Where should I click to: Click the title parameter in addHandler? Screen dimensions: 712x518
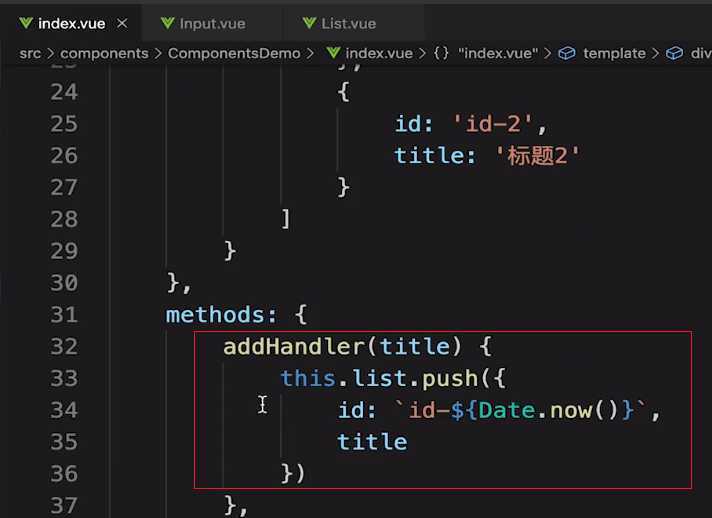(x=414, y=347)
